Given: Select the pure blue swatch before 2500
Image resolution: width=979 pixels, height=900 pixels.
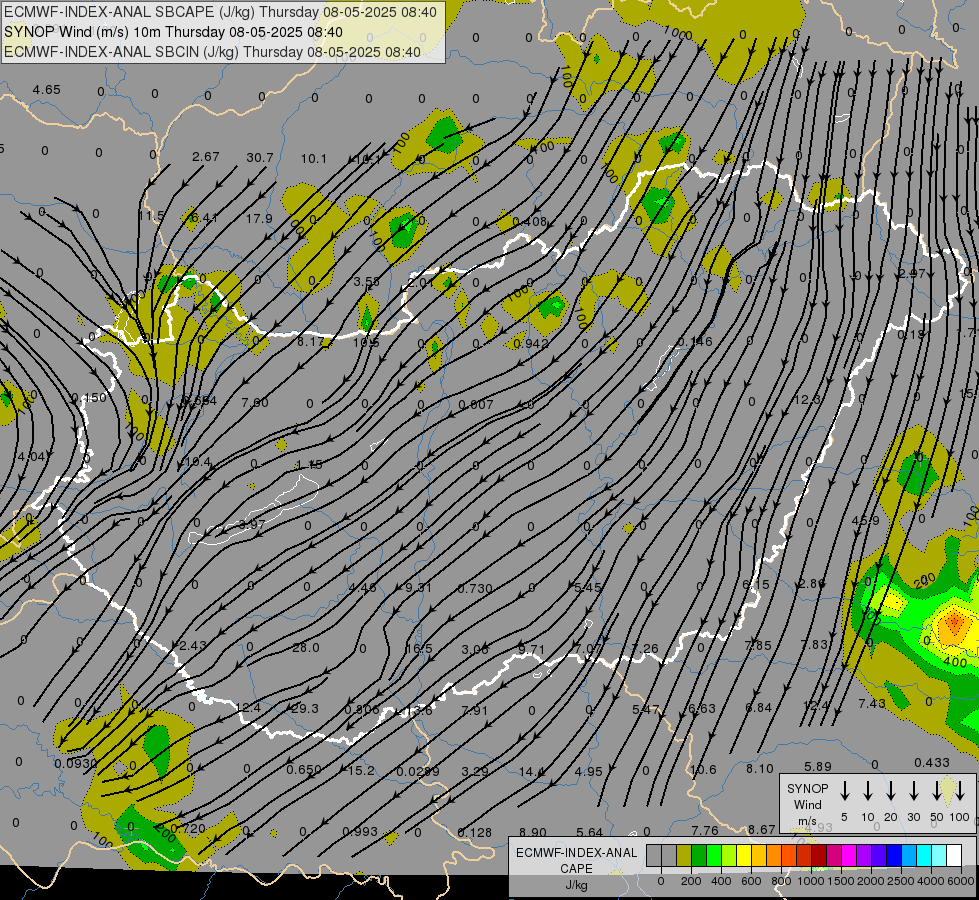Looking at the screenshot, I should click(x=893, y=856).
